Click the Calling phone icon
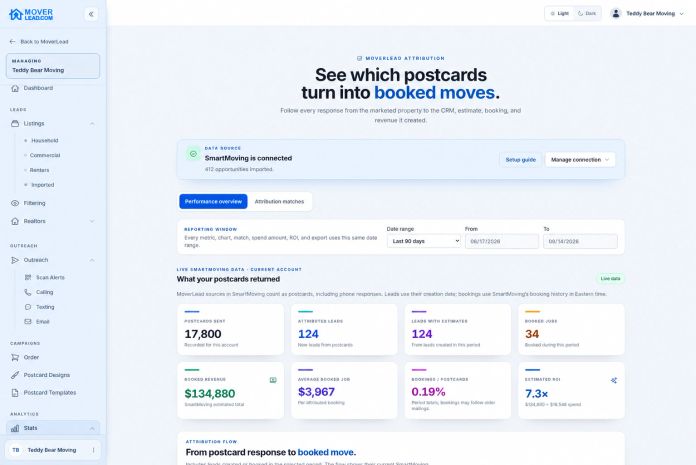This screenshot has height=465, width=696. tap(28, 292)
